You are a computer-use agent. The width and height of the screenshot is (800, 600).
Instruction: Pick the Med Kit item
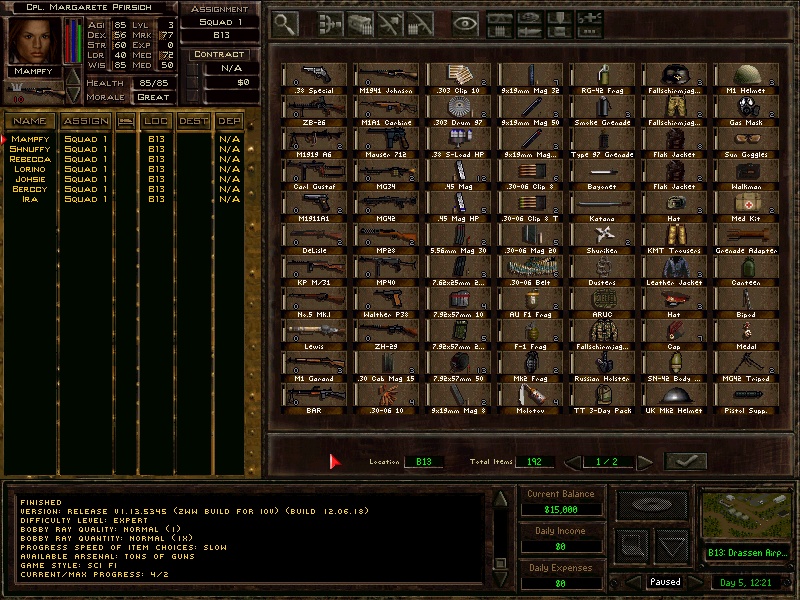click(746, 207)
